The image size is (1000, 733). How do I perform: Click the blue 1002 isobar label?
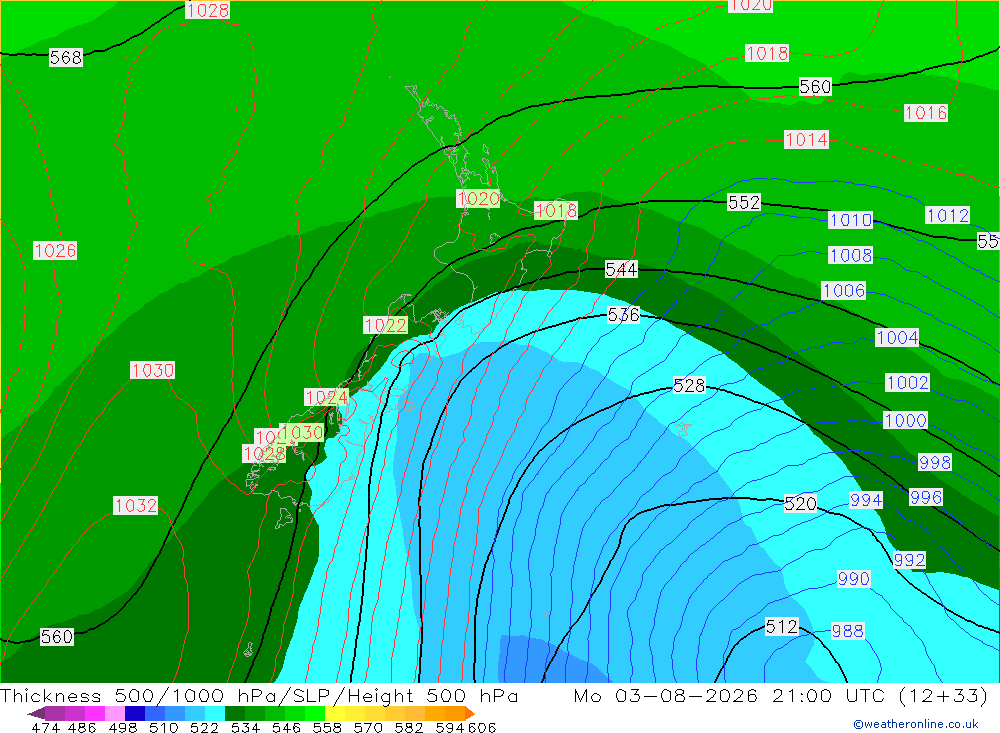point(908,383)
